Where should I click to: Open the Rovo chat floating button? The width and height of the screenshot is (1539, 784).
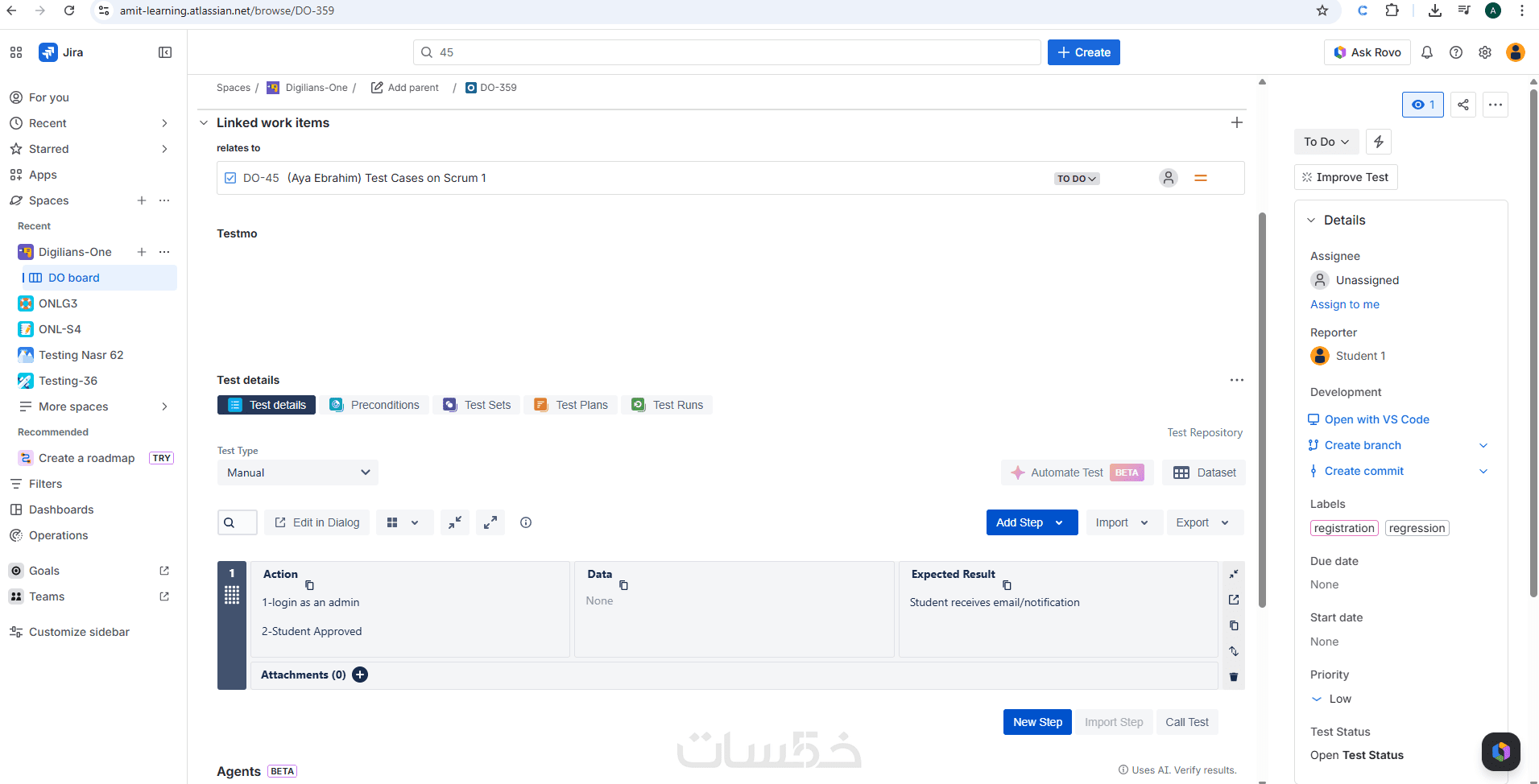pyautogui.click(x=1501, y=752)
